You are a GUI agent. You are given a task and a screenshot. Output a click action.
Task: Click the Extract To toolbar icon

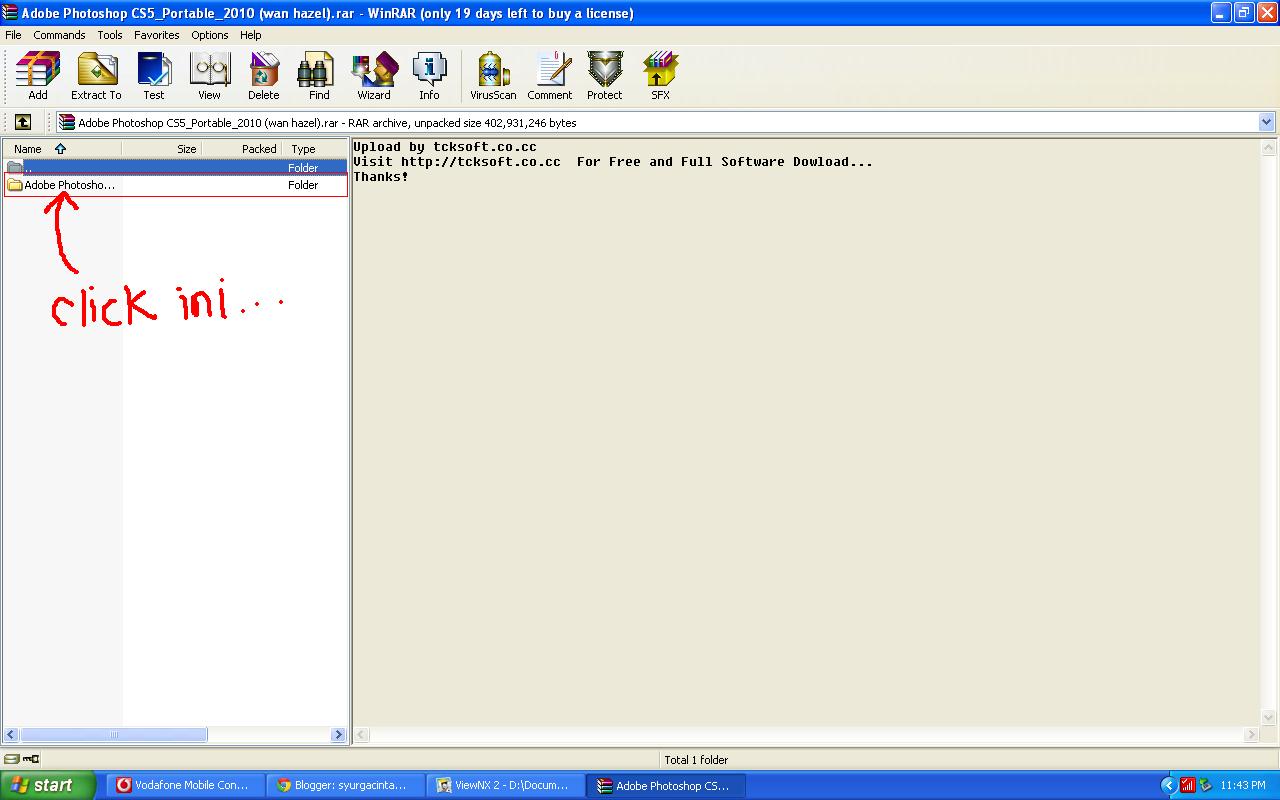(96, 76)
